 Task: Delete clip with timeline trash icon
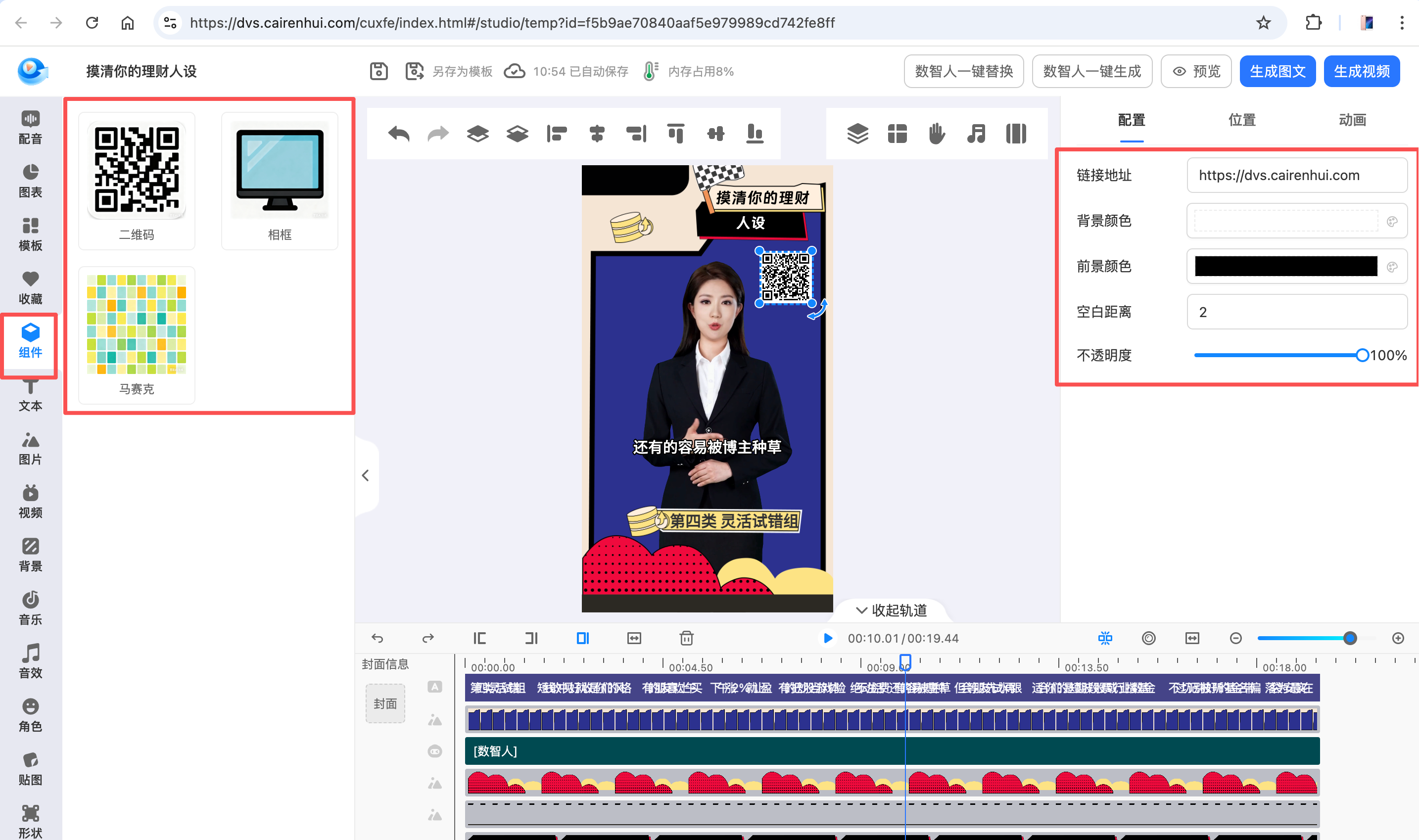click(686, 638)
